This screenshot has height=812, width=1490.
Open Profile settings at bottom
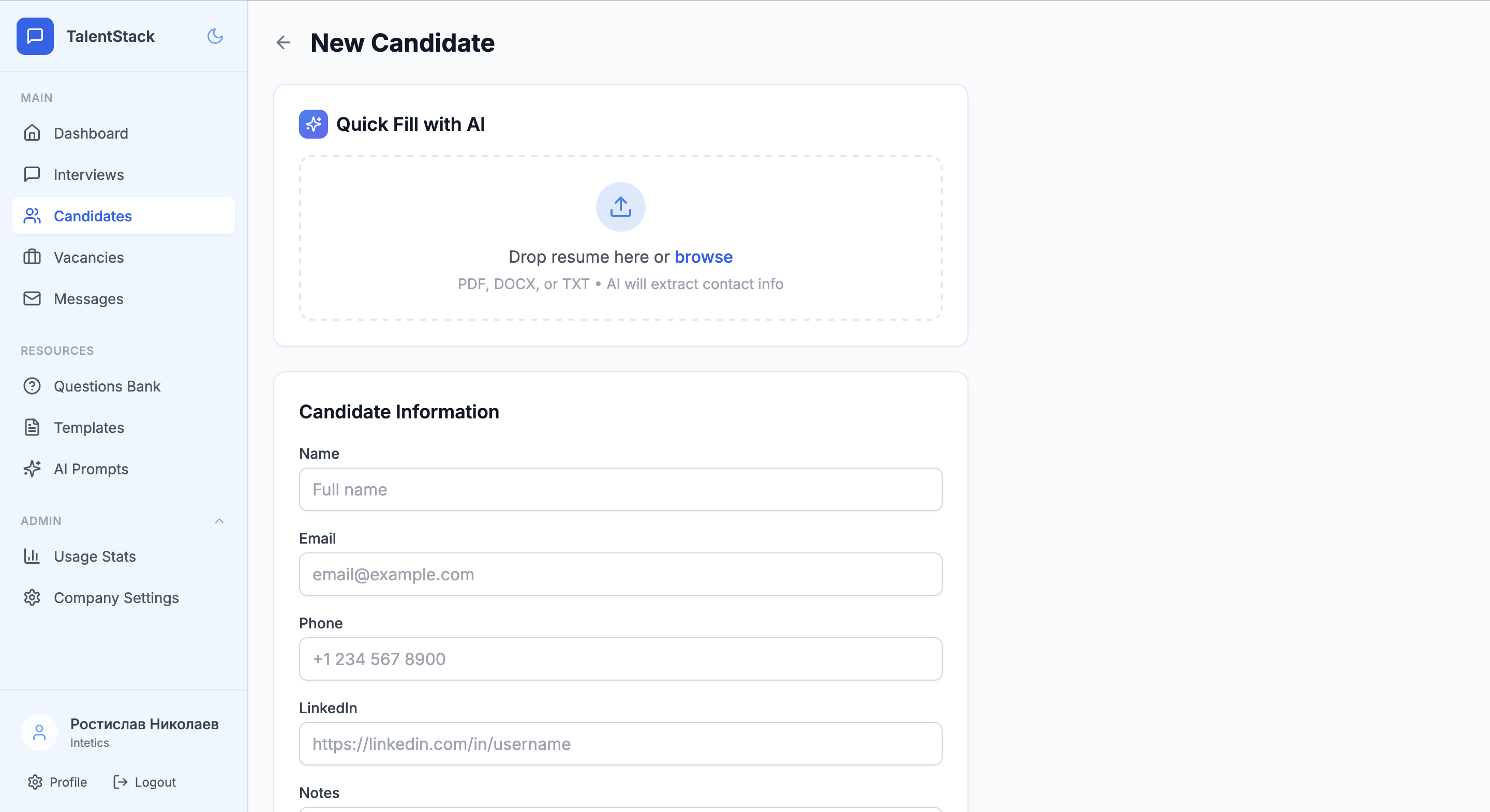point(57,782)
